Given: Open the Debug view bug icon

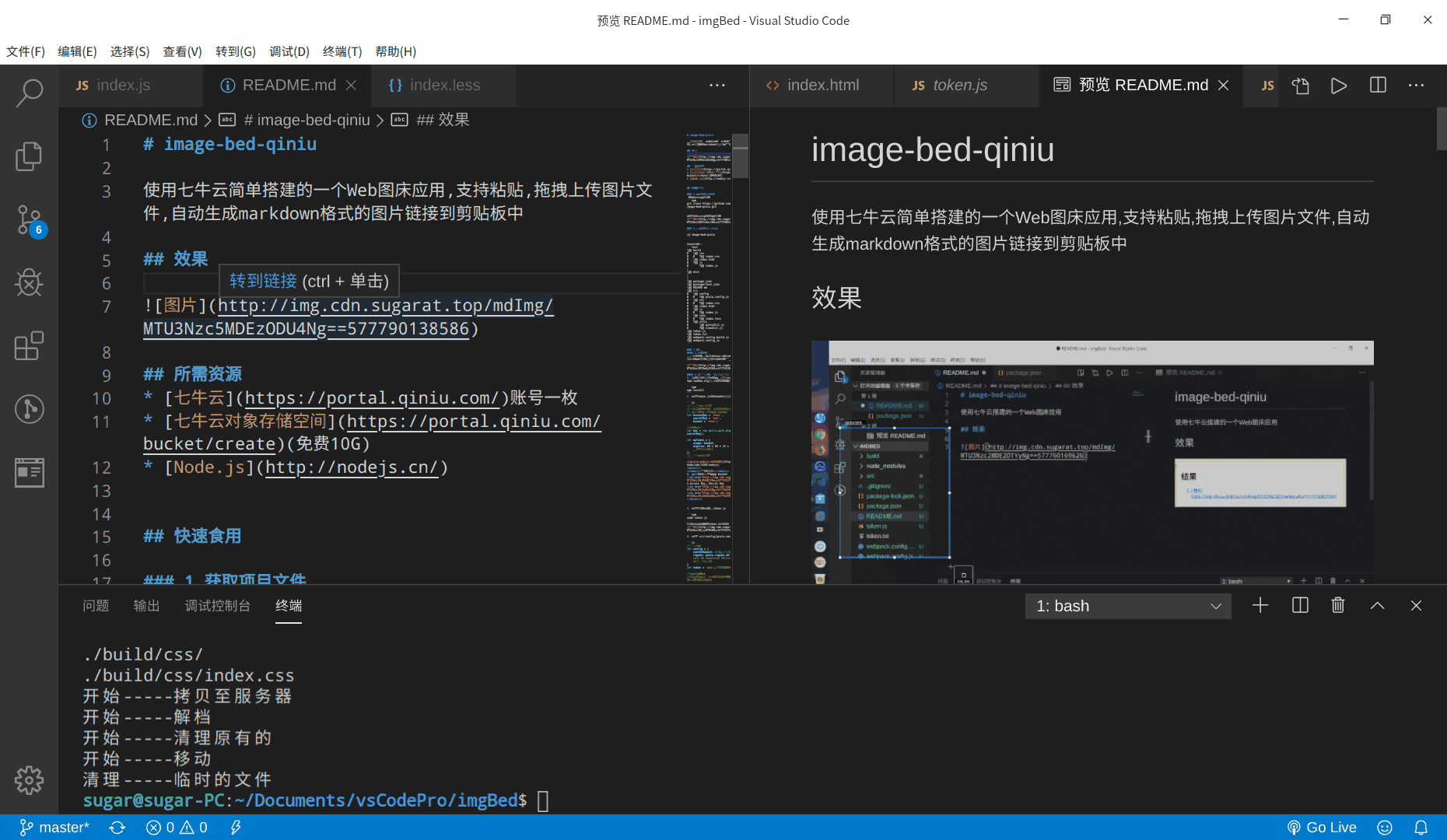Looking at the screenshot, I should [29, 282].
